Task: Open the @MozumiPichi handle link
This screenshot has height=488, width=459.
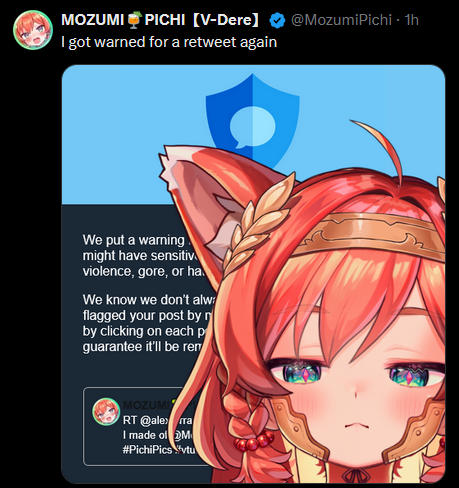Action: click(x=341, y=20)
